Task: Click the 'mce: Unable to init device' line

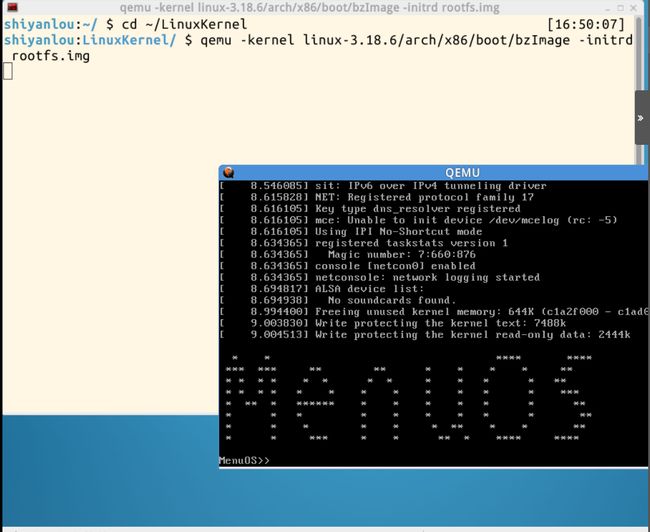Action: tap(418, 220)
